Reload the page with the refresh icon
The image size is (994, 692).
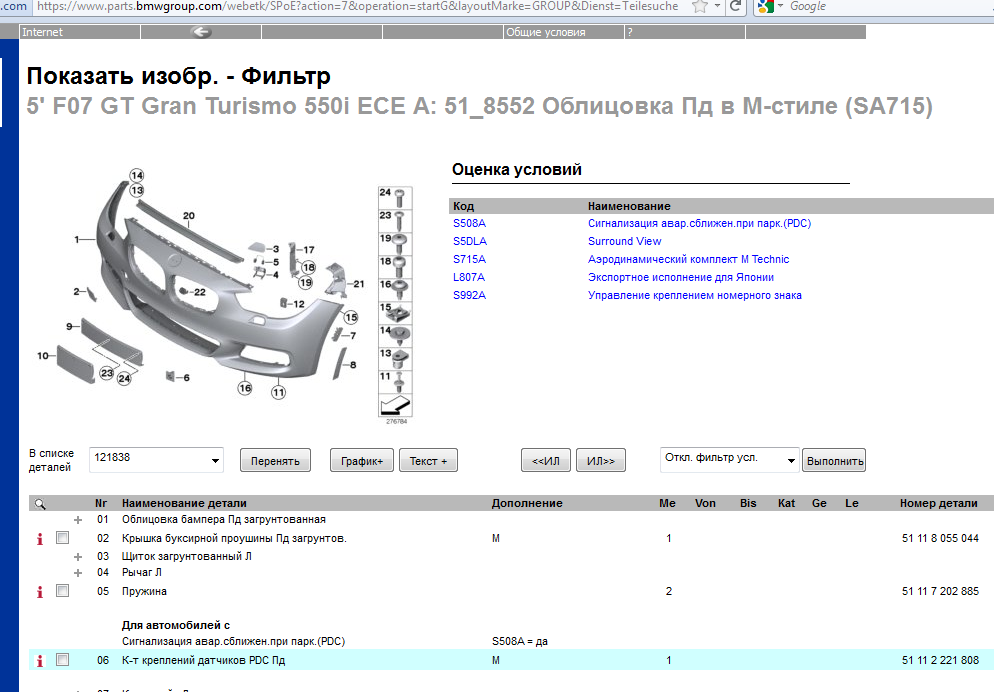[735, 6]
